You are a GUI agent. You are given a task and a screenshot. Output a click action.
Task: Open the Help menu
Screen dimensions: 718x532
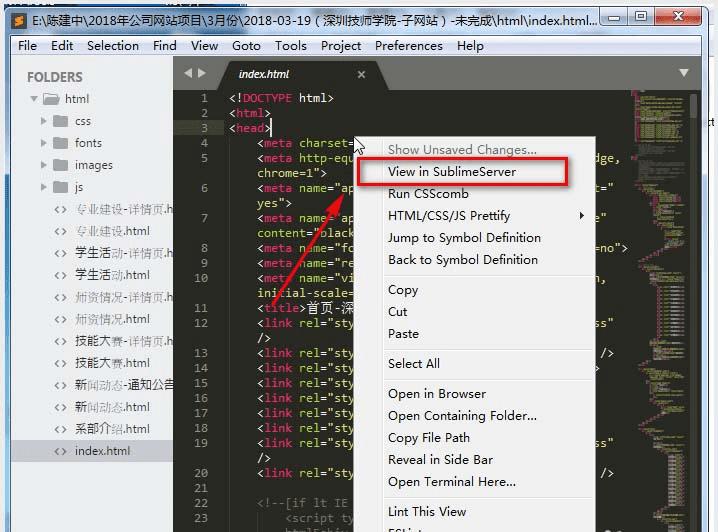470,46
